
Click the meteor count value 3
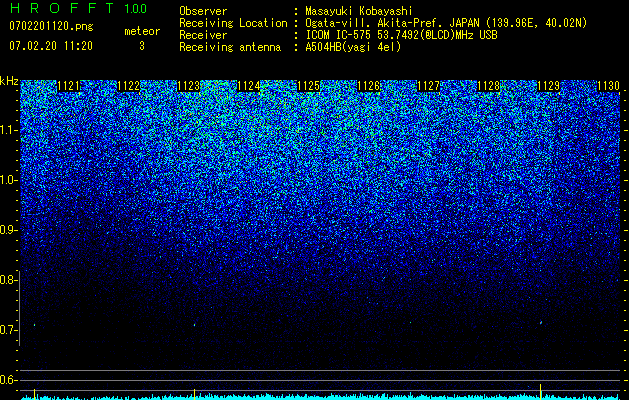tap(142, 46)
